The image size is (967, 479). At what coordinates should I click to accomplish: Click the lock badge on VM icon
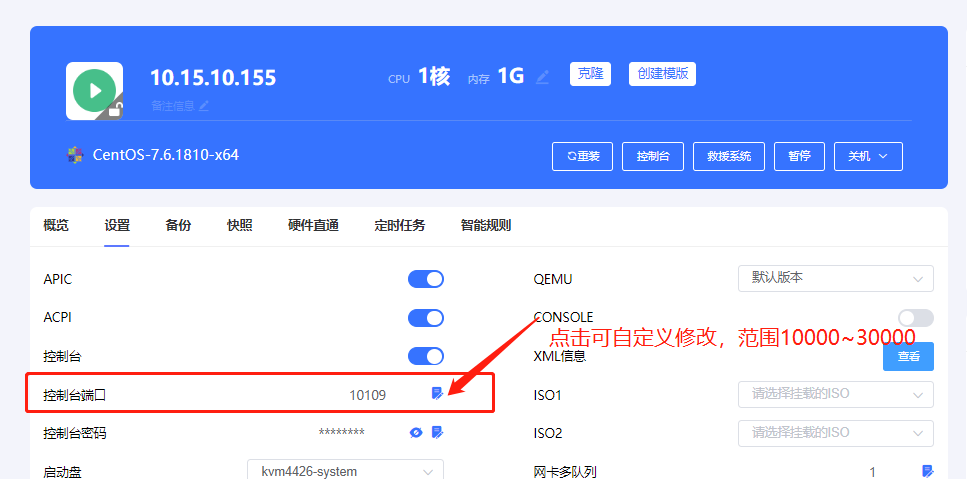114,111
